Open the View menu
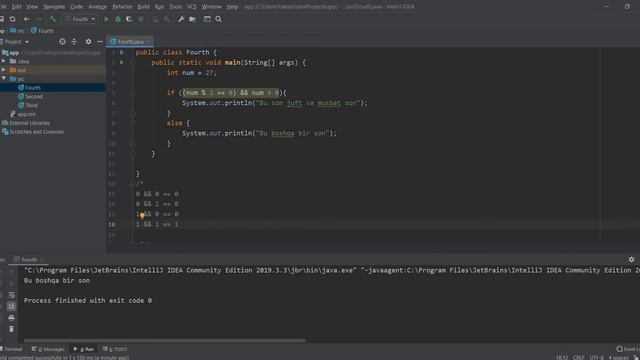Viewport: 640px width, 360px height. tap(32, 7)
